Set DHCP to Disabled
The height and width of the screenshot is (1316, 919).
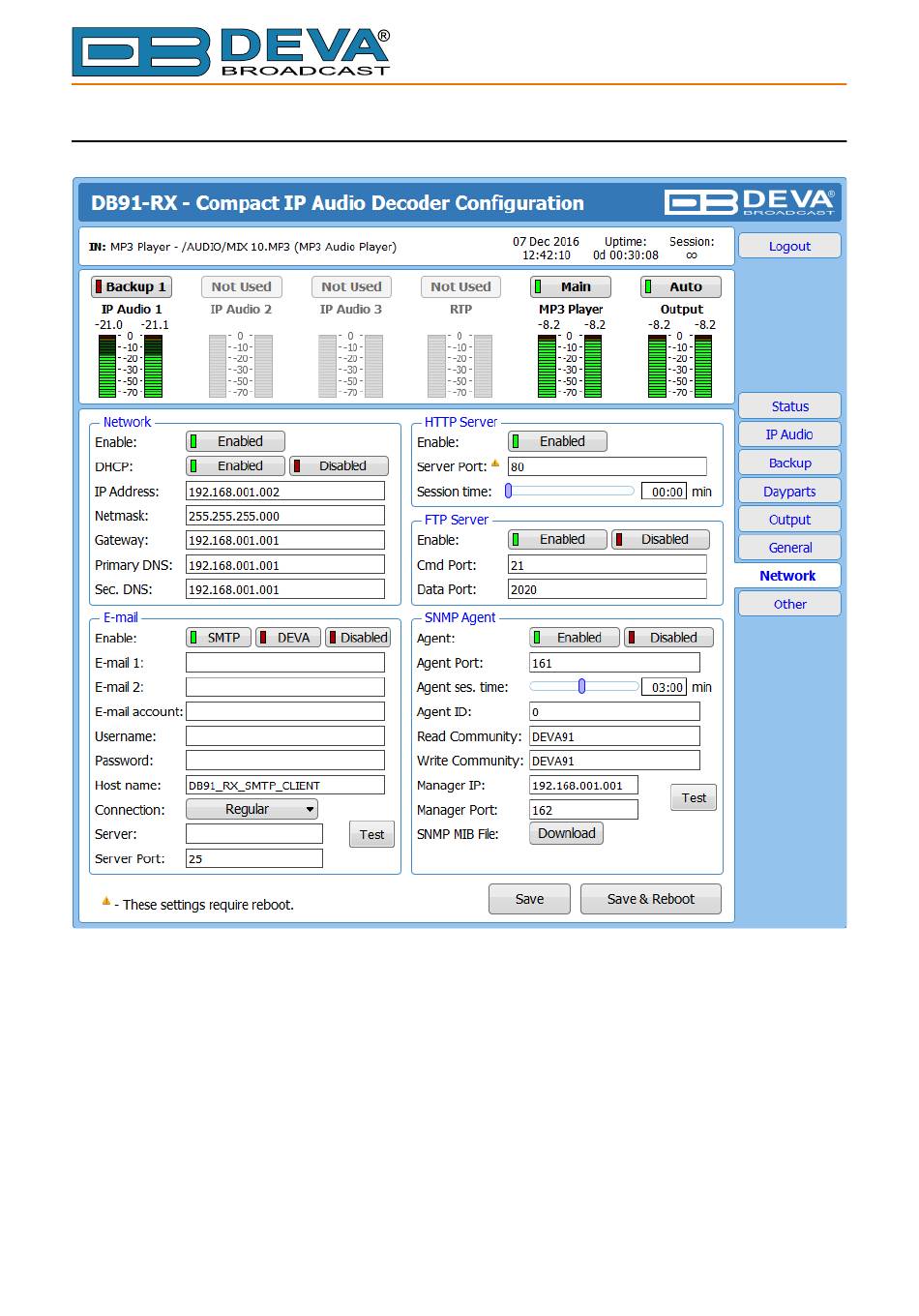339,465
